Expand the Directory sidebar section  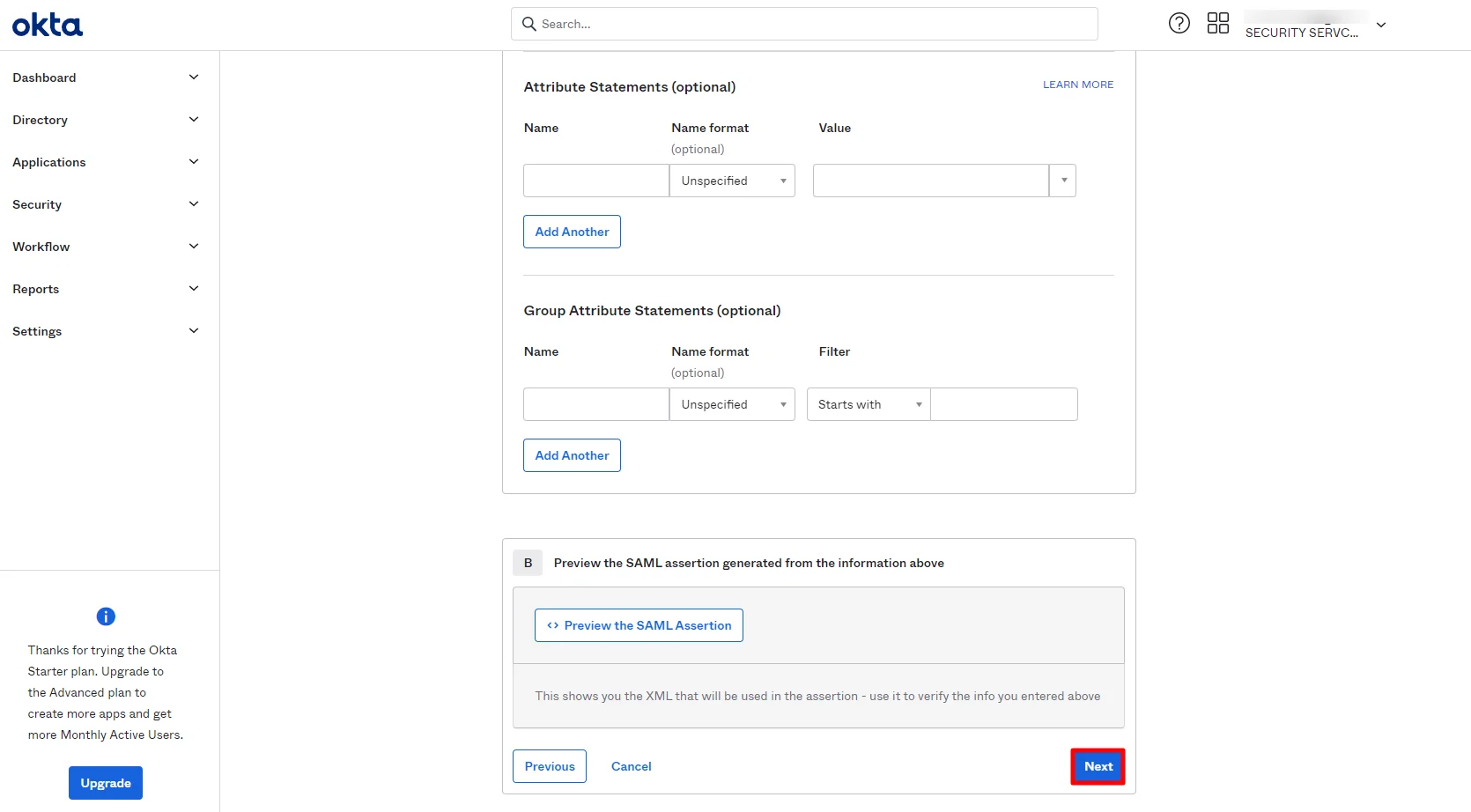(194, 119)
